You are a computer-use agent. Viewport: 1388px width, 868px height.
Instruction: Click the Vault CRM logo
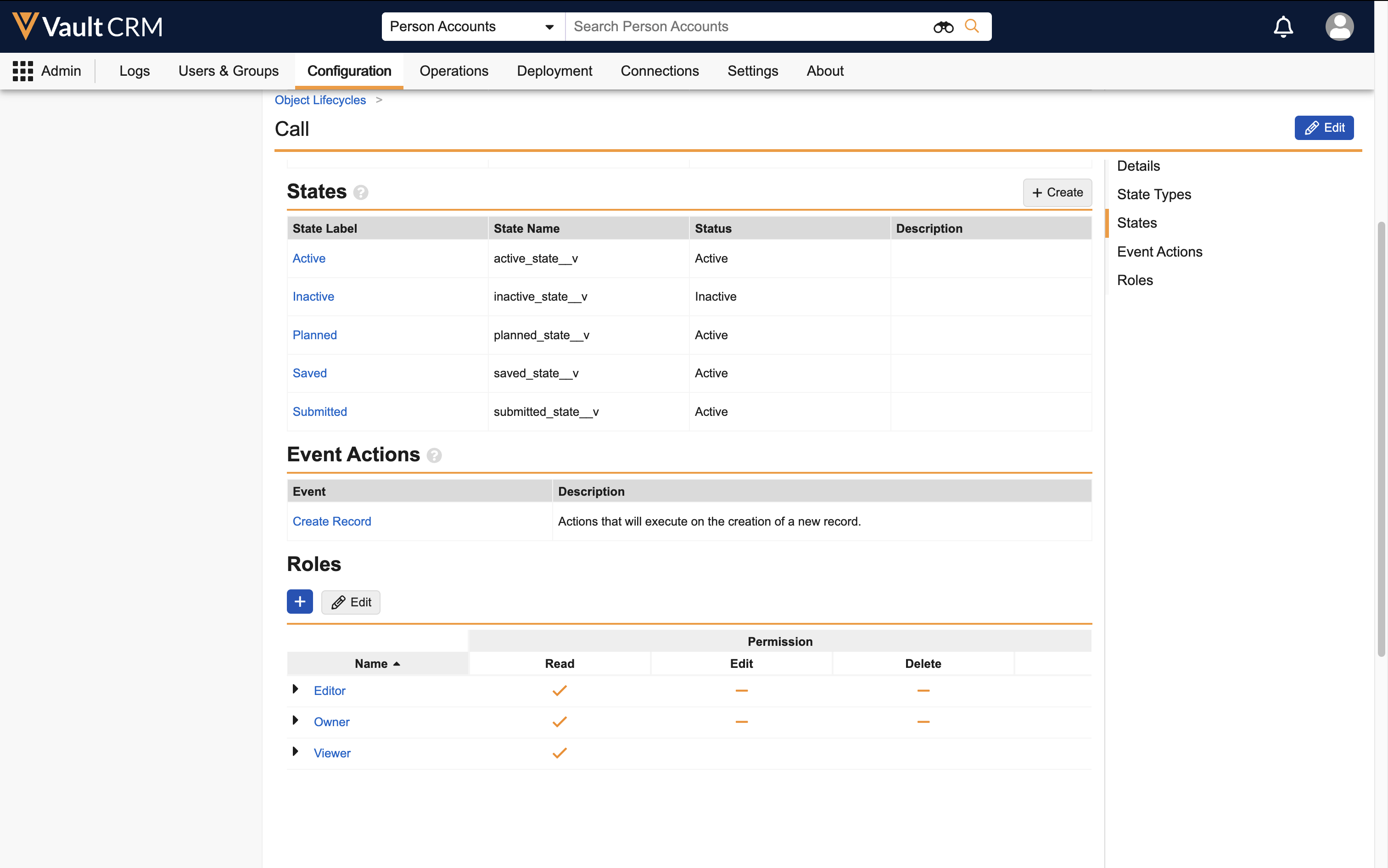(87, 27)
